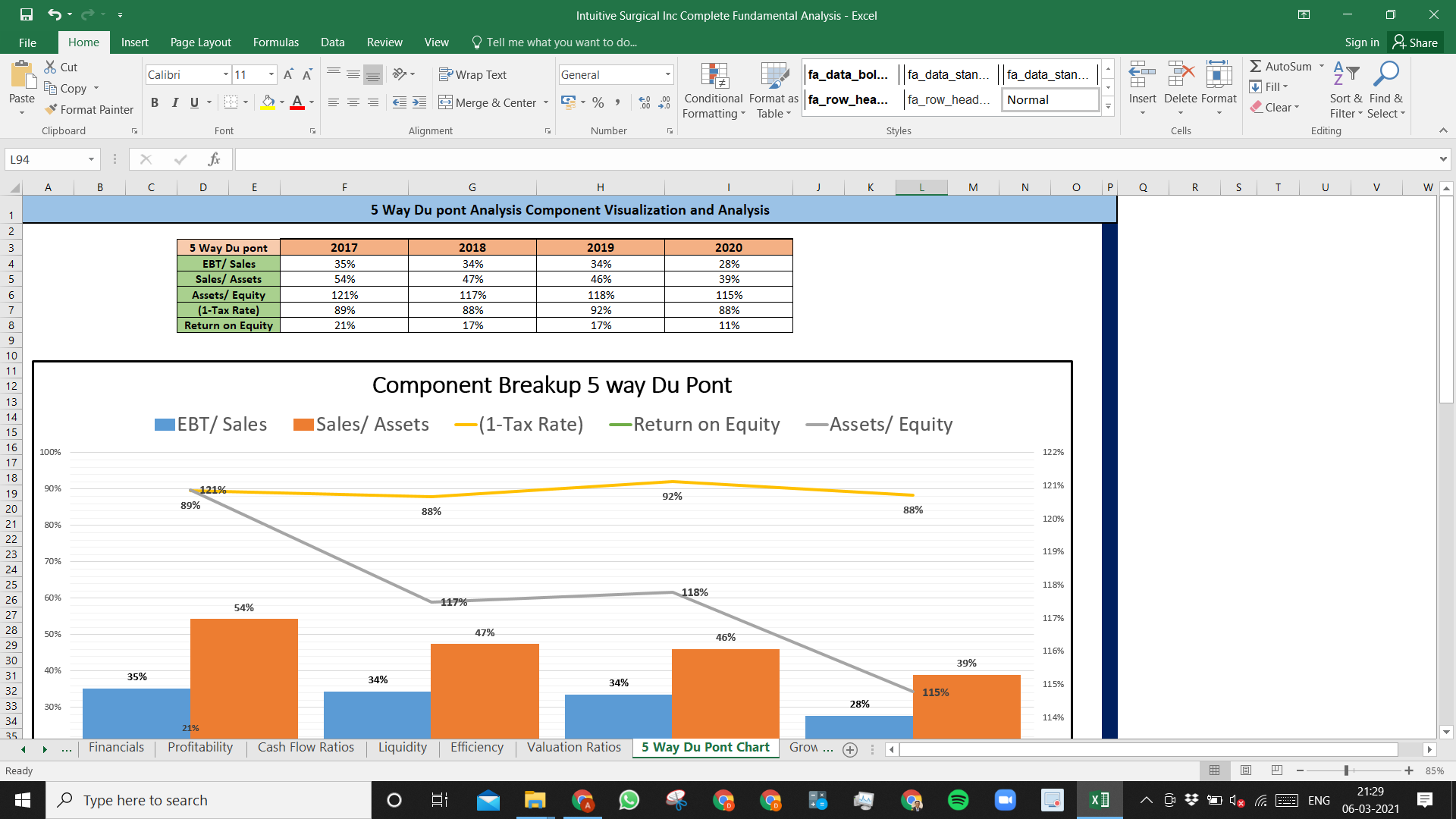Image resolution: width=1456 pixels, height=819 pixels.
Task: Expand the Clear dropdown
Action: tap(1298, 107)
